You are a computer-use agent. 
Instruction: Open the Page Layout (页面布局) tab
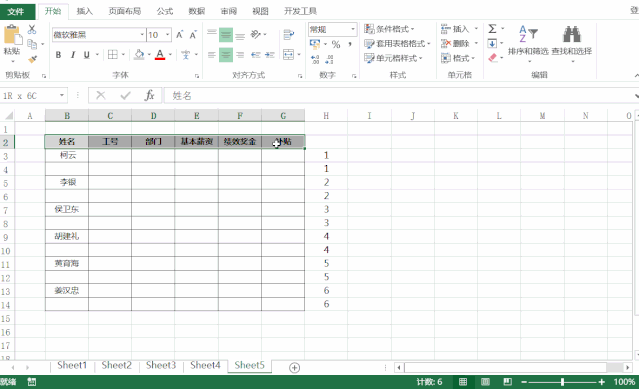125,11
